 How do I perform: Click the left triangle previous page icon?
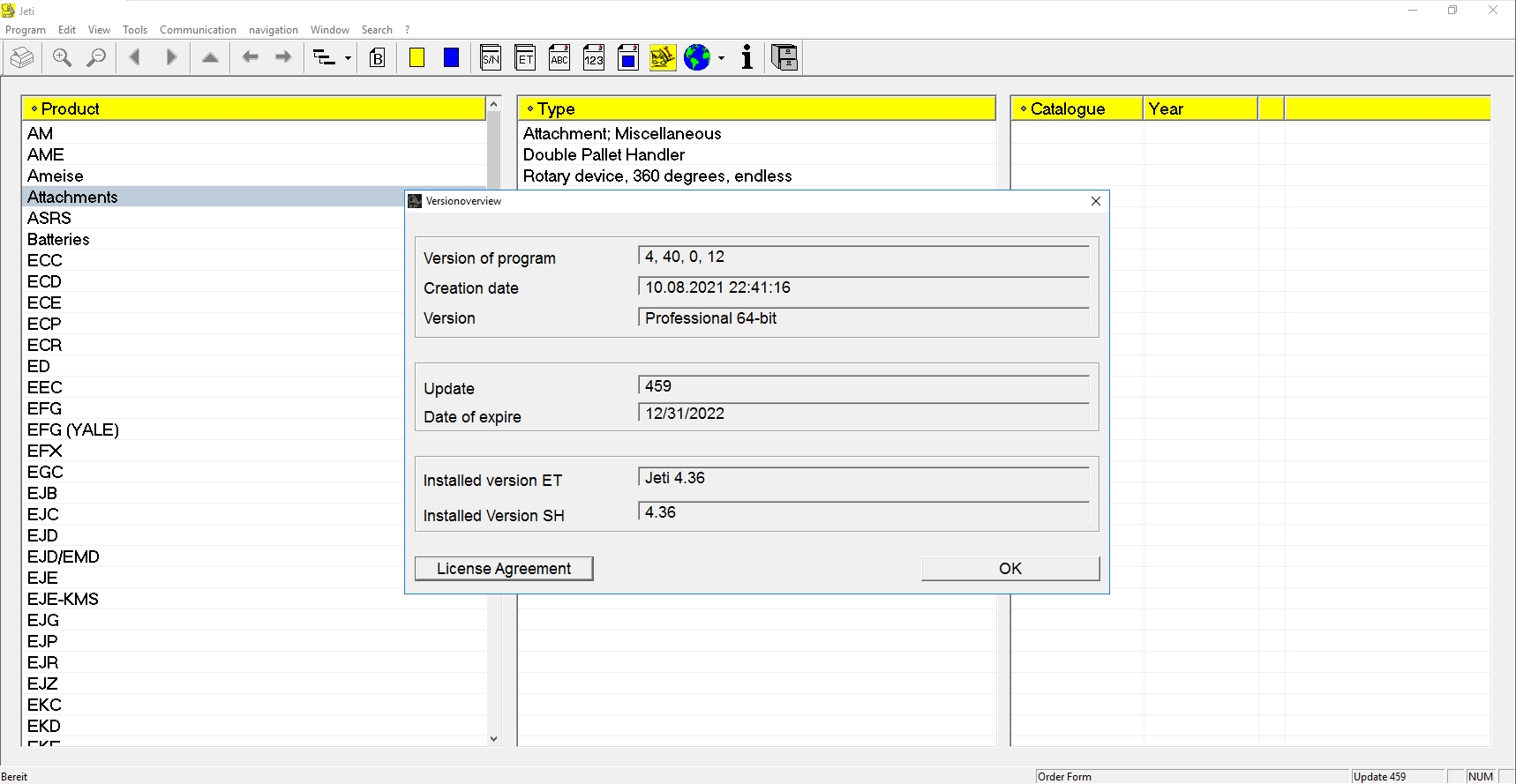[135, 58]
